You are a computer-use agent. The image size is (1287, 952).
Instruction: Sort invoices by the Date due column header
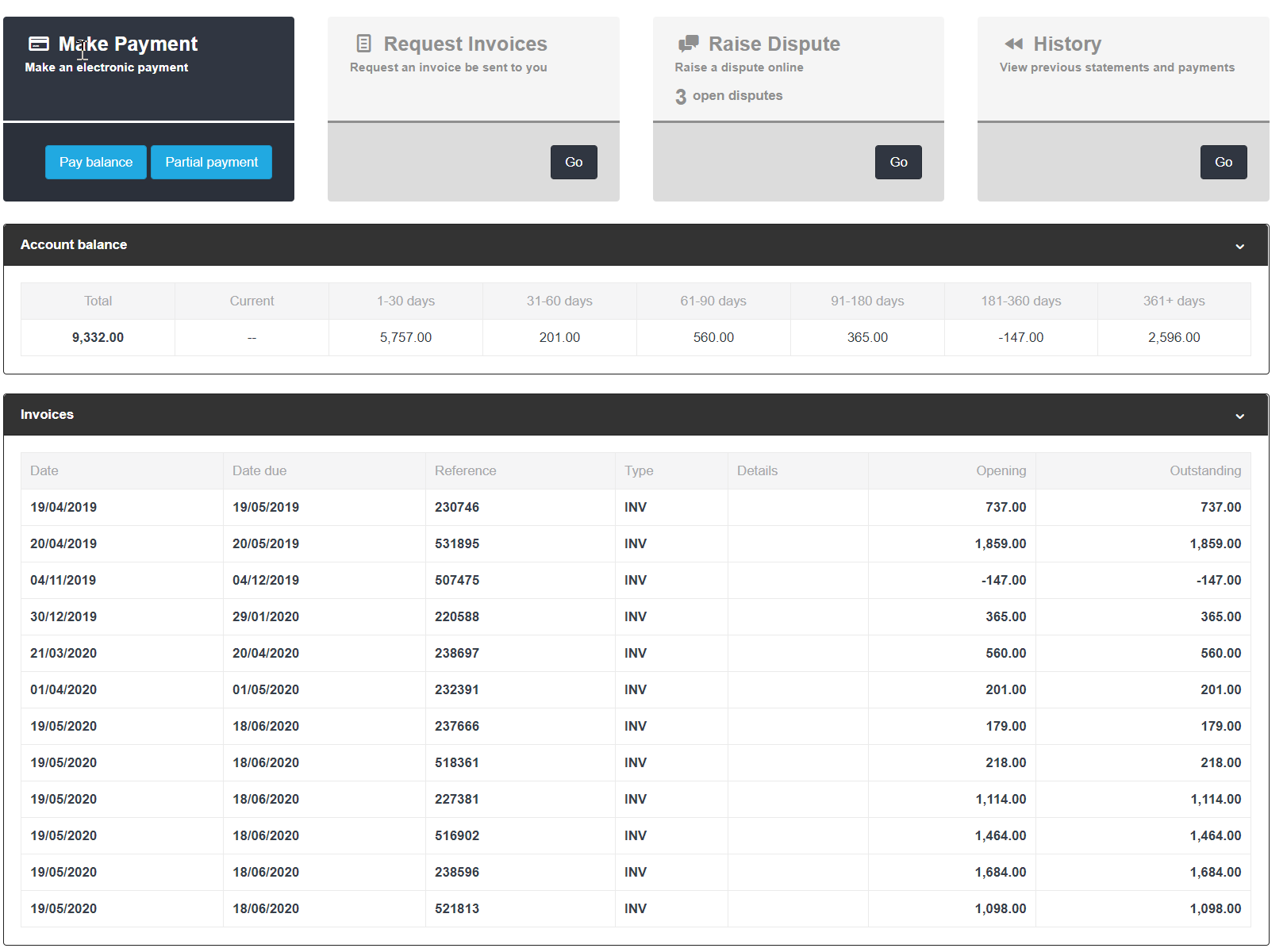[259, 471]
